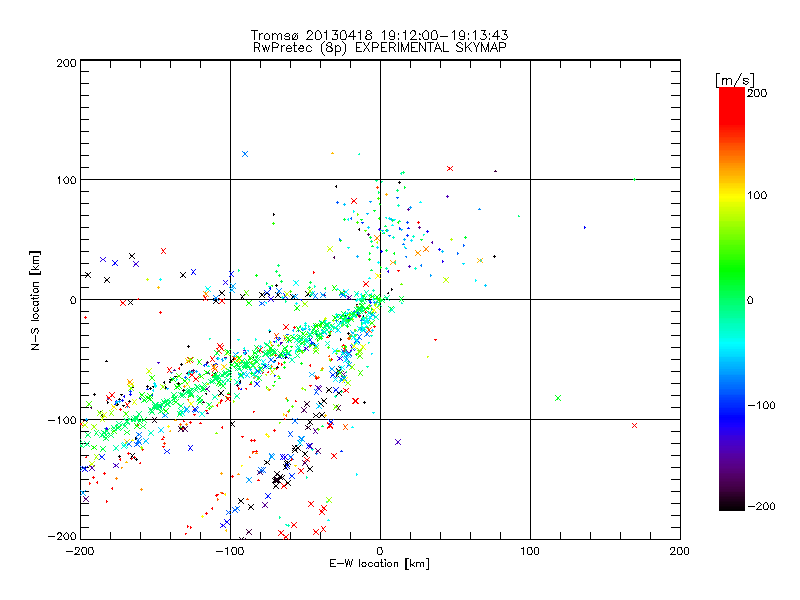The image size is (800, 600).
Task: Click the colorbar value label '0'
Action: [x=750, y=300]
